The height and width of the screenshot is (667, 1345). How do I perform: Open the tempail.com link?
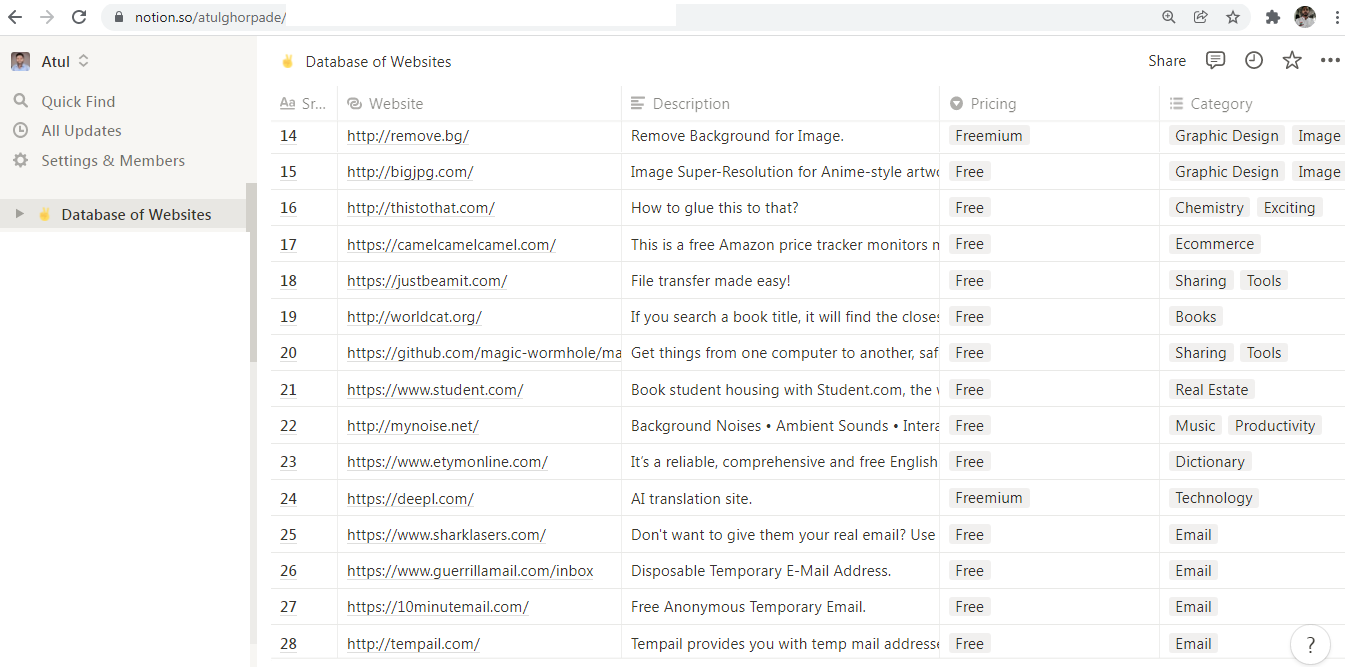413,644
